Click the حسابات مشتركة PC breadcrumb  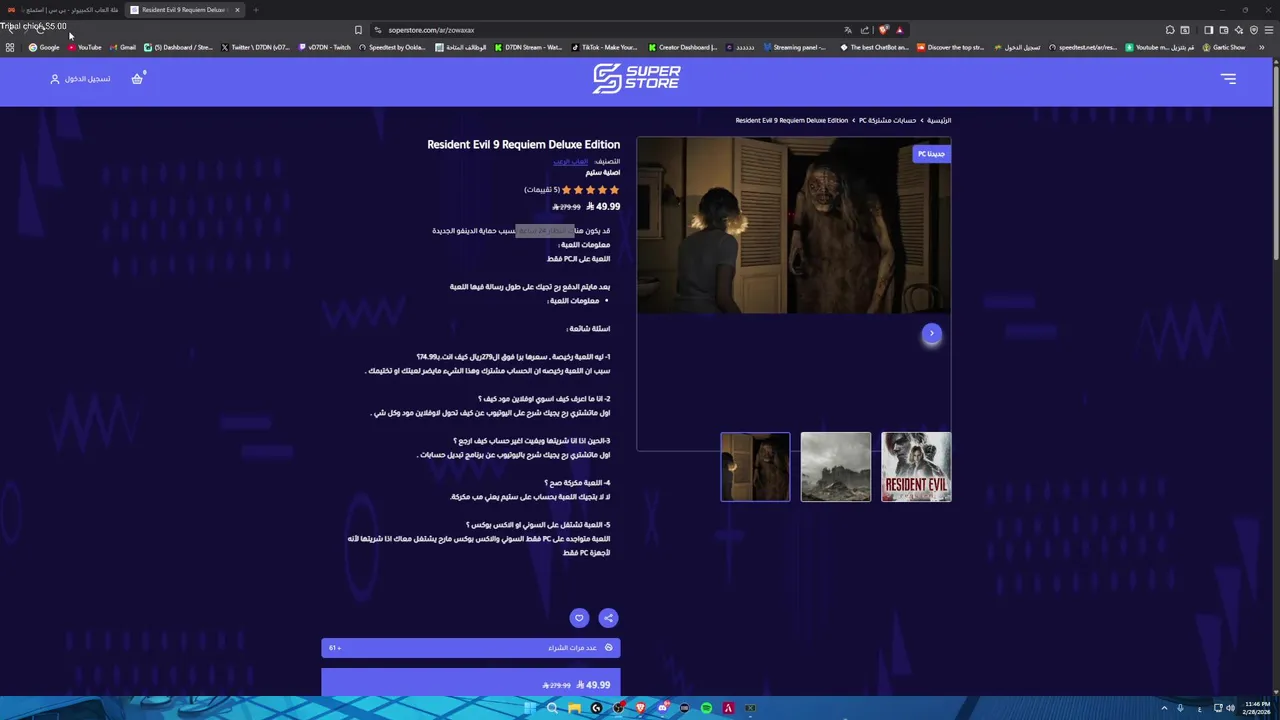coord(888,120)
